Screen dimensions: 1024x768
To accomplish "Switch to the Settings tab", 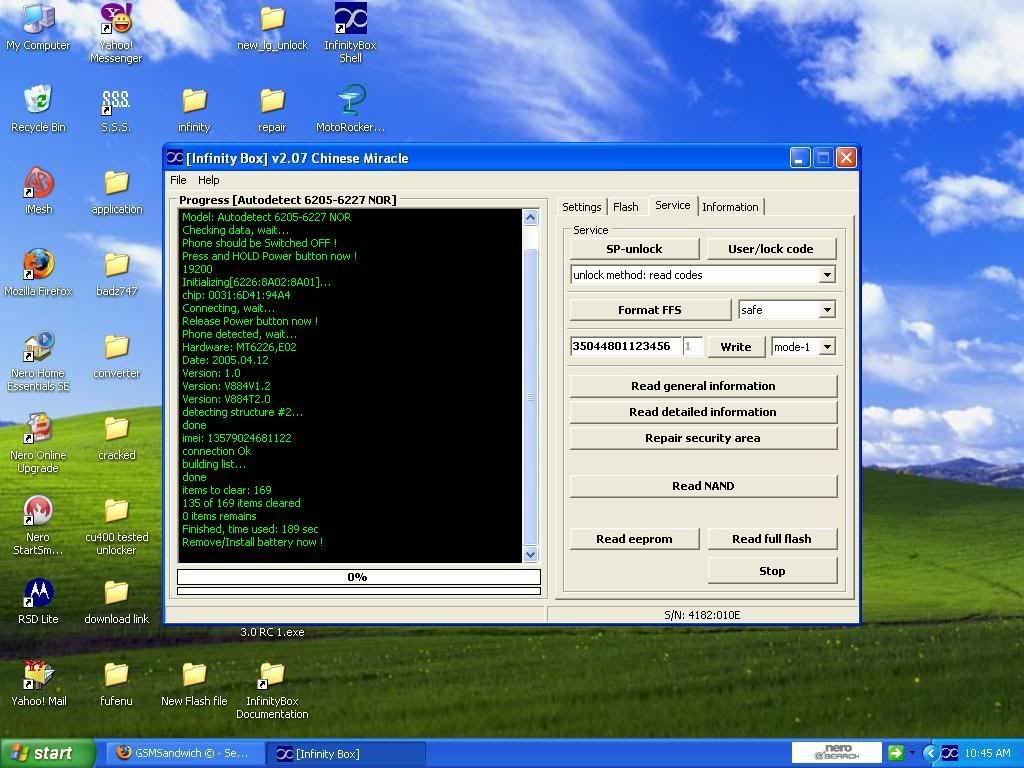I will (x=581, y=207).
